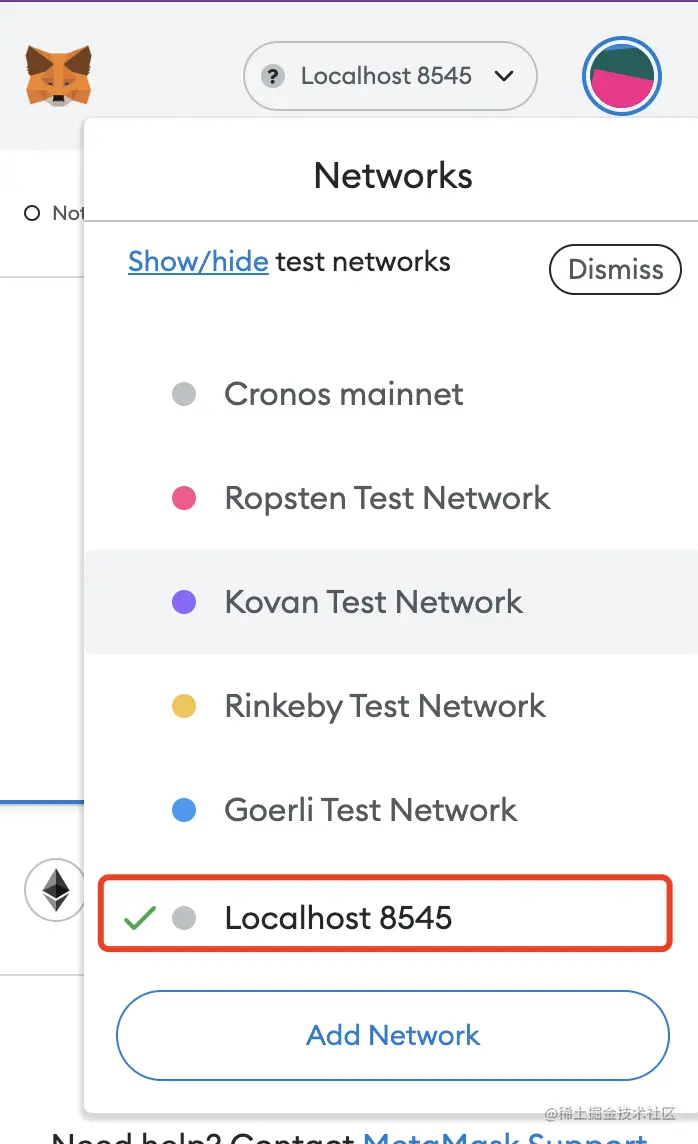Viewport: 698px width, 1144px height.
Task: Dismiss the test networks notice
Action: 615,270
